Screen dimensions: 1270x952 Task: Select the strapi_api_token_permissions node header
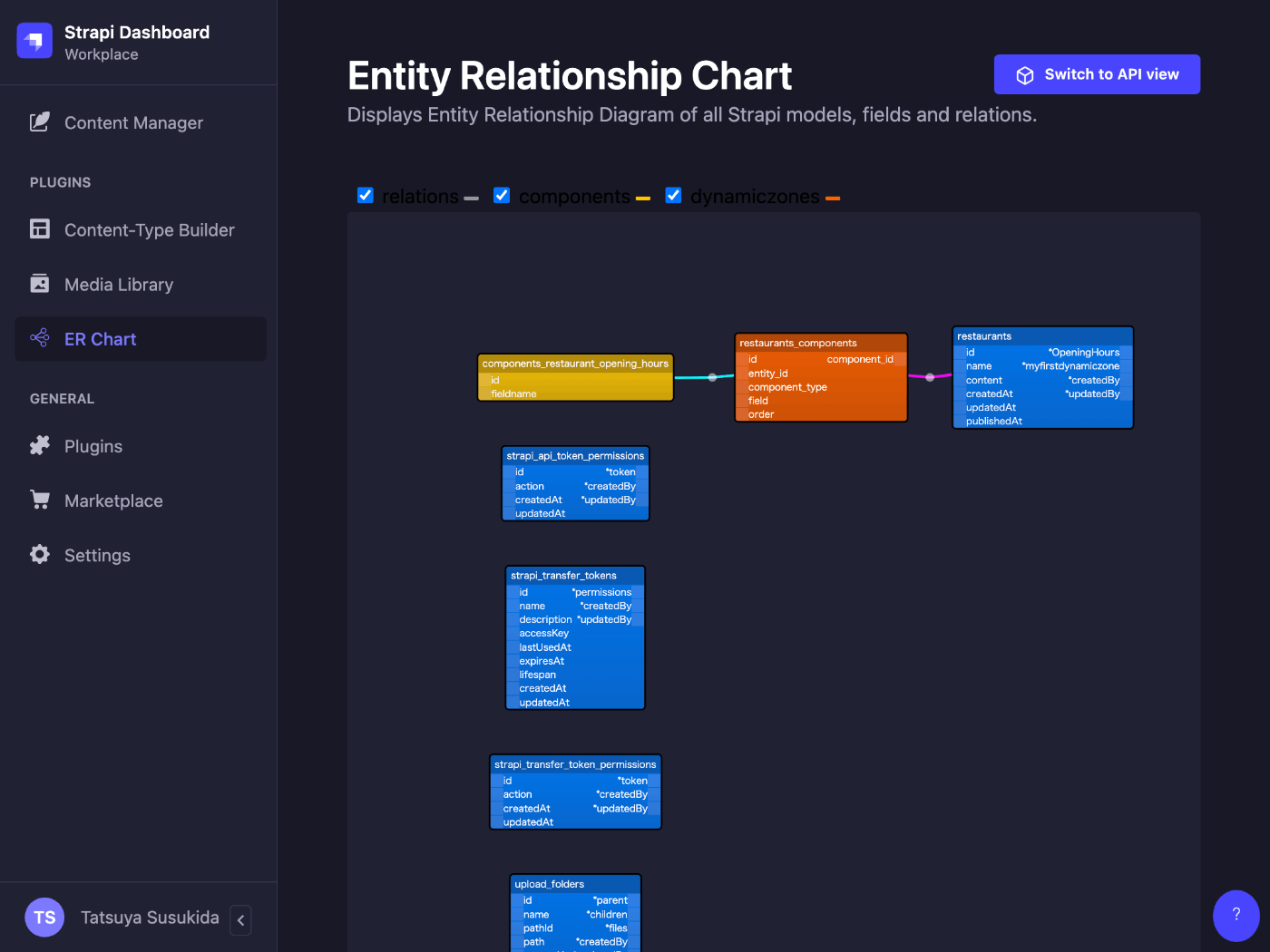(x=575, y=456)
